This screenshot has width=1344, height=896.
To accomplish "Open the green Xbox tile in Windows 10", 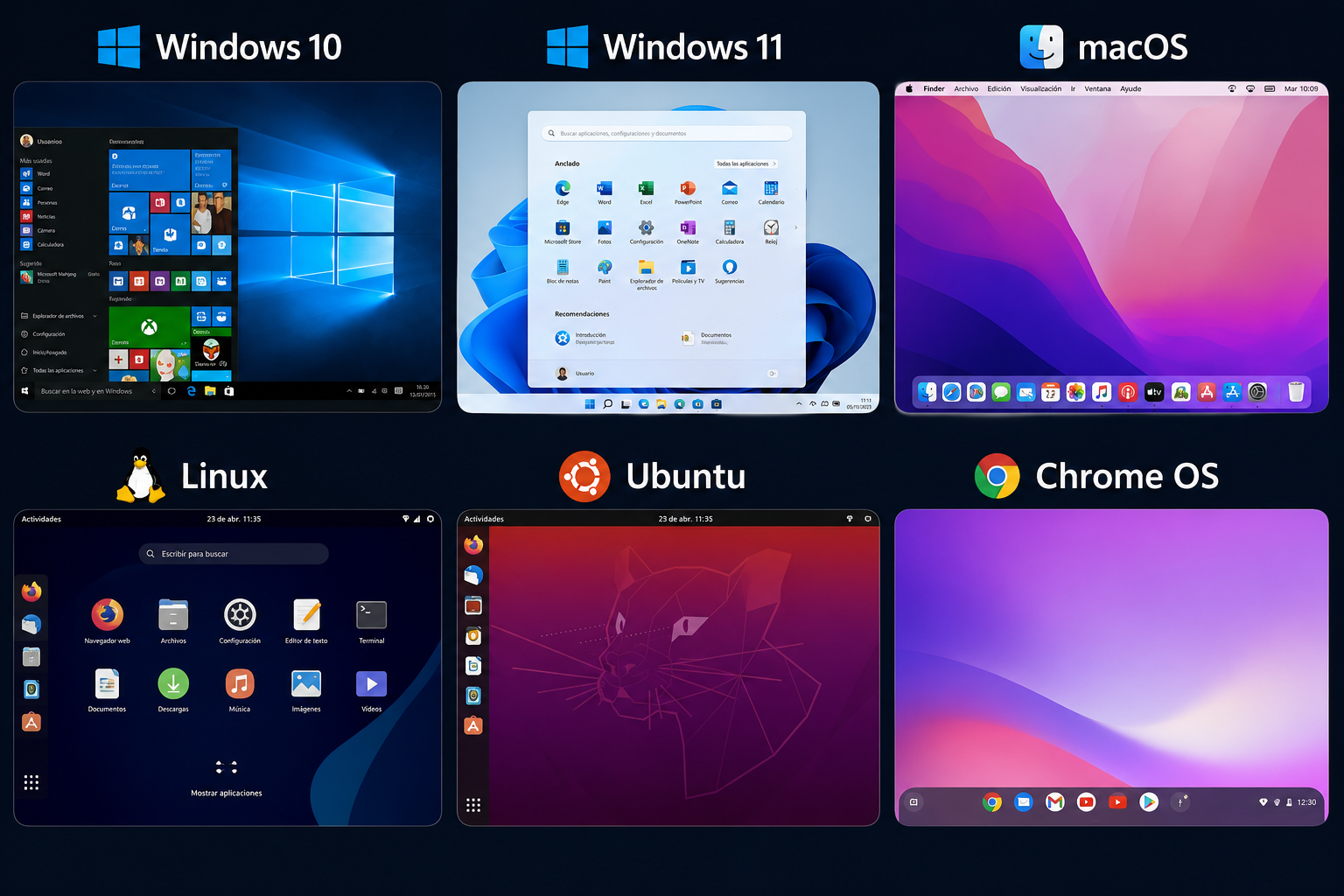I will 149,327.
